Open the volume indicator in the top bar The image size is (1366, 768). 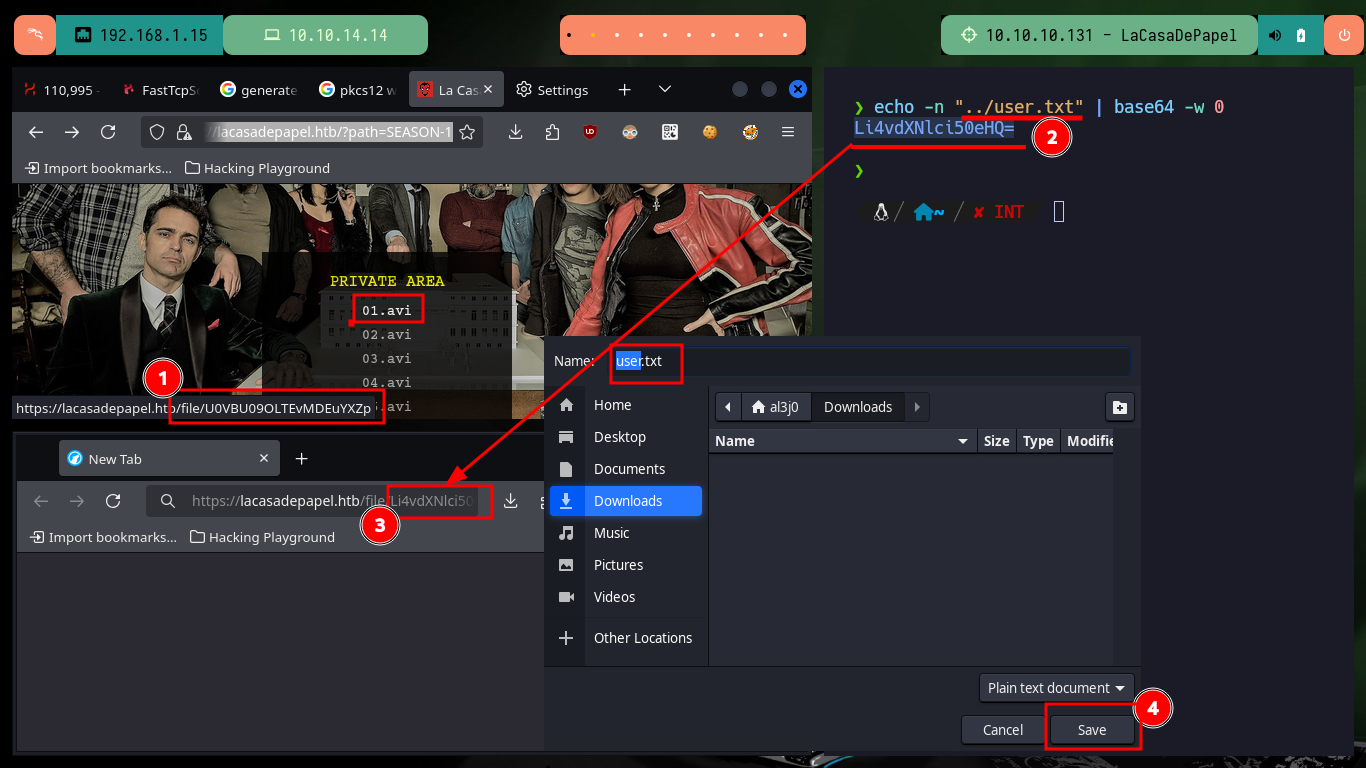pos(1275,35)
